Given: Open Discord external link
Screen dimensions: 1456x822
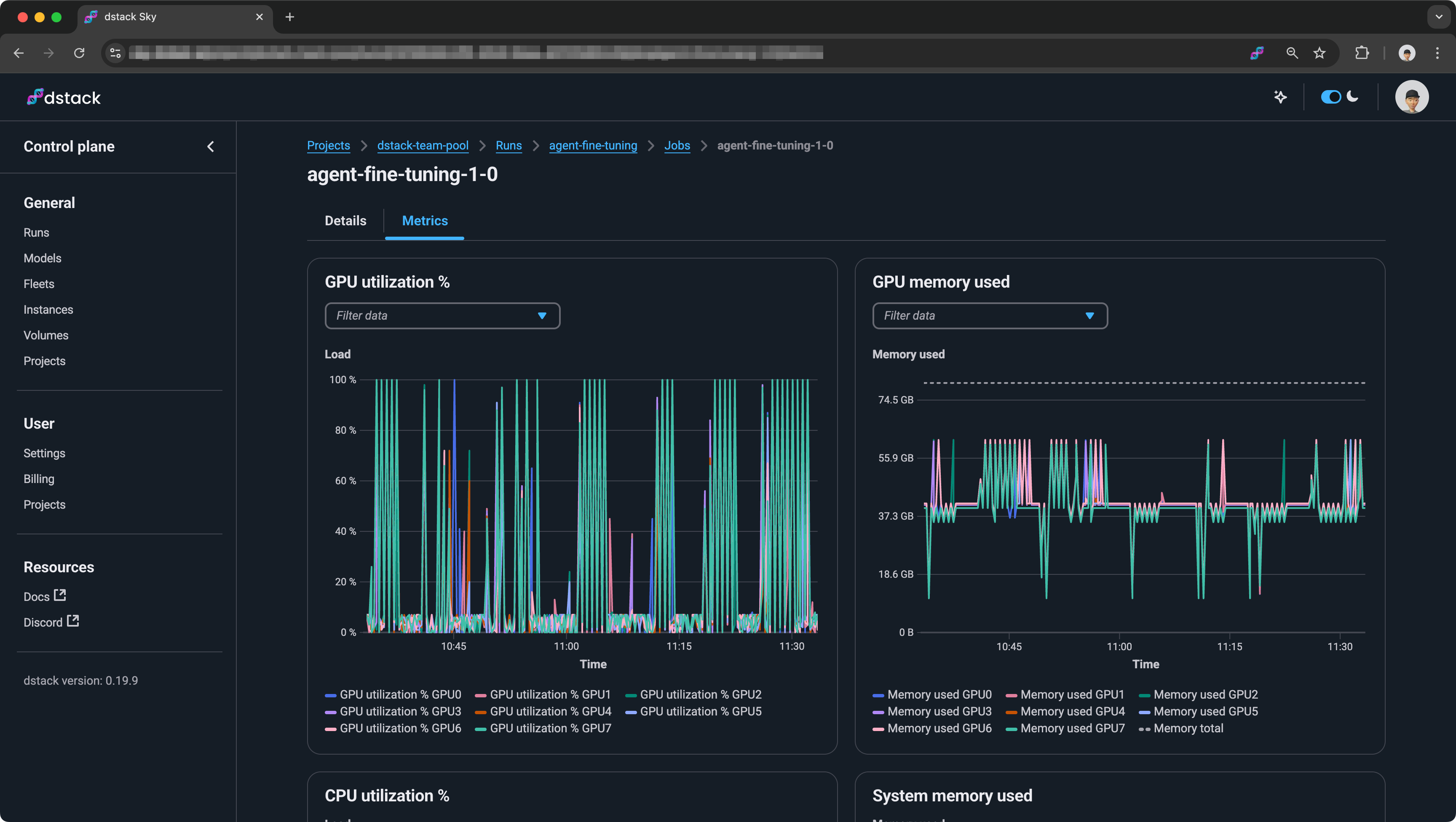Looking at the screenshot, I should click(51, 622).
